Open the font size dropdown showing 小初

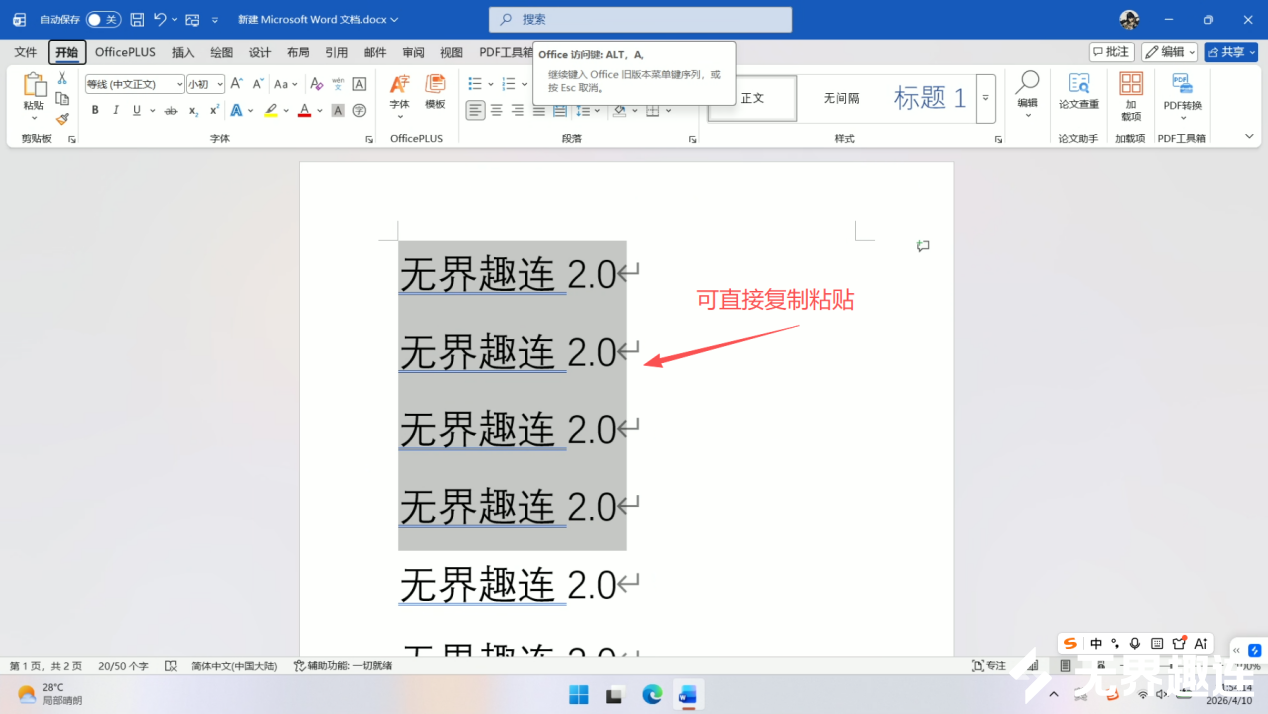(x=205, y=84)
